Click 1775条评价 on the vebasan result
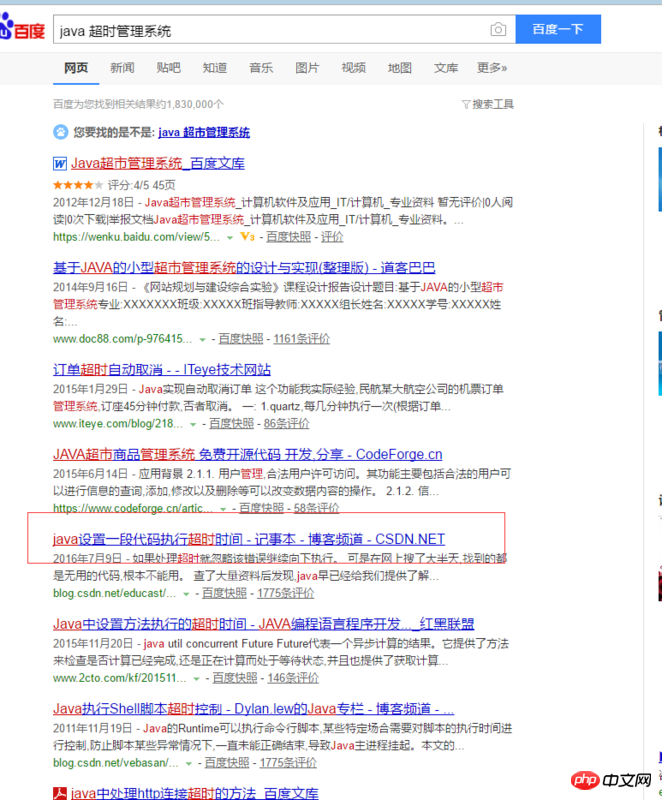 click(288, 762)
